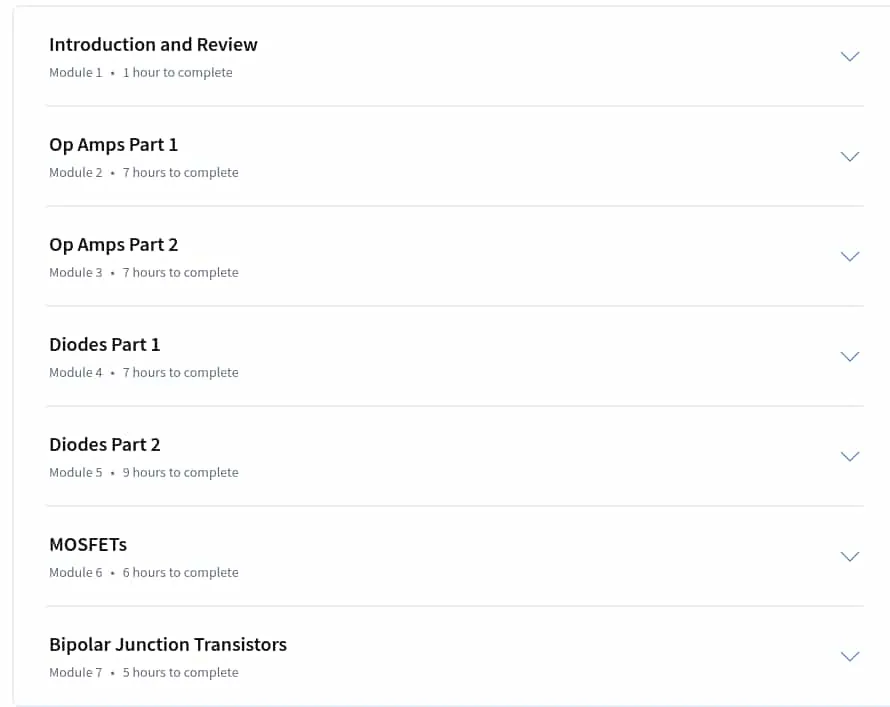
Task: Open the MOSFETs module title
Action: coord(88,545)
